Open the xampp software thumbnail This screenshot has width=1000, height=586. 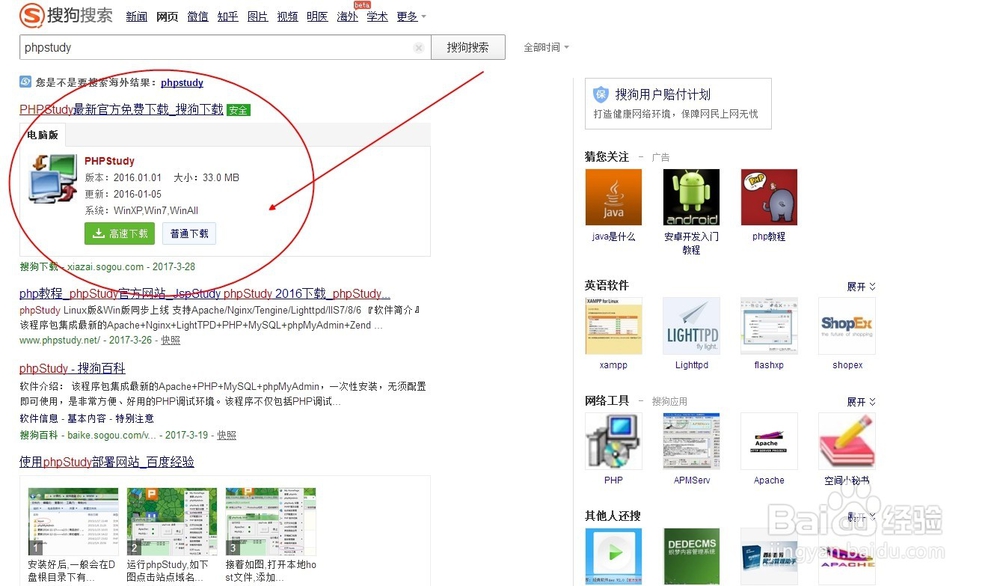tap(614, 326)
